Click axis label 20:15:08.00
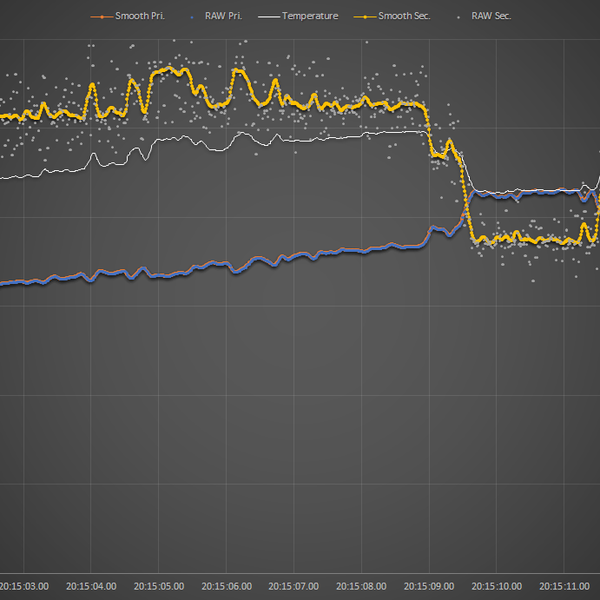The width and height of the screenshot is (600, 600). tap(361, 586)
